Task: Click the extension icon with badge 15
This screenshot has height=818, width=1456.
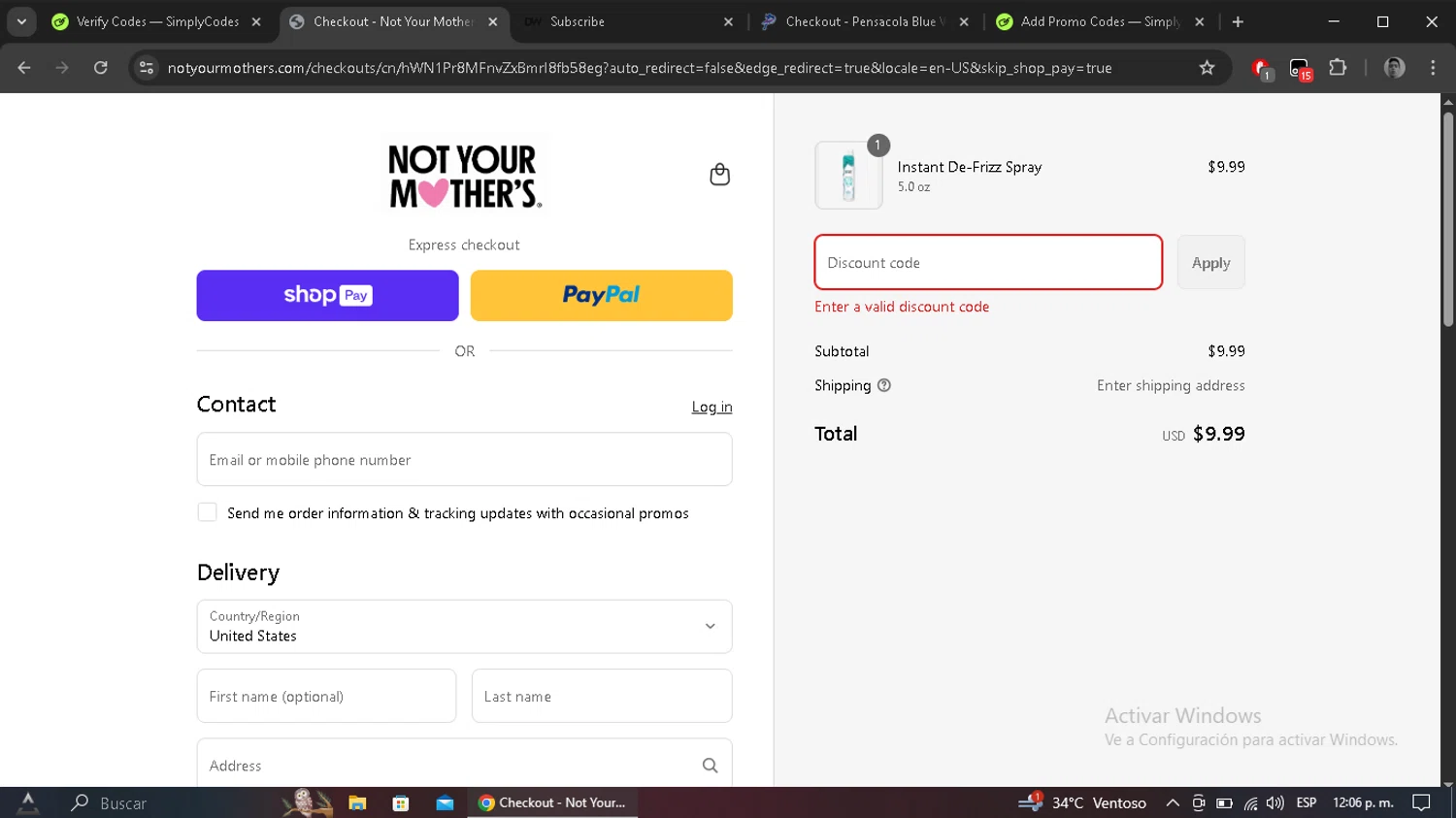Action: tap(1300, 69)
